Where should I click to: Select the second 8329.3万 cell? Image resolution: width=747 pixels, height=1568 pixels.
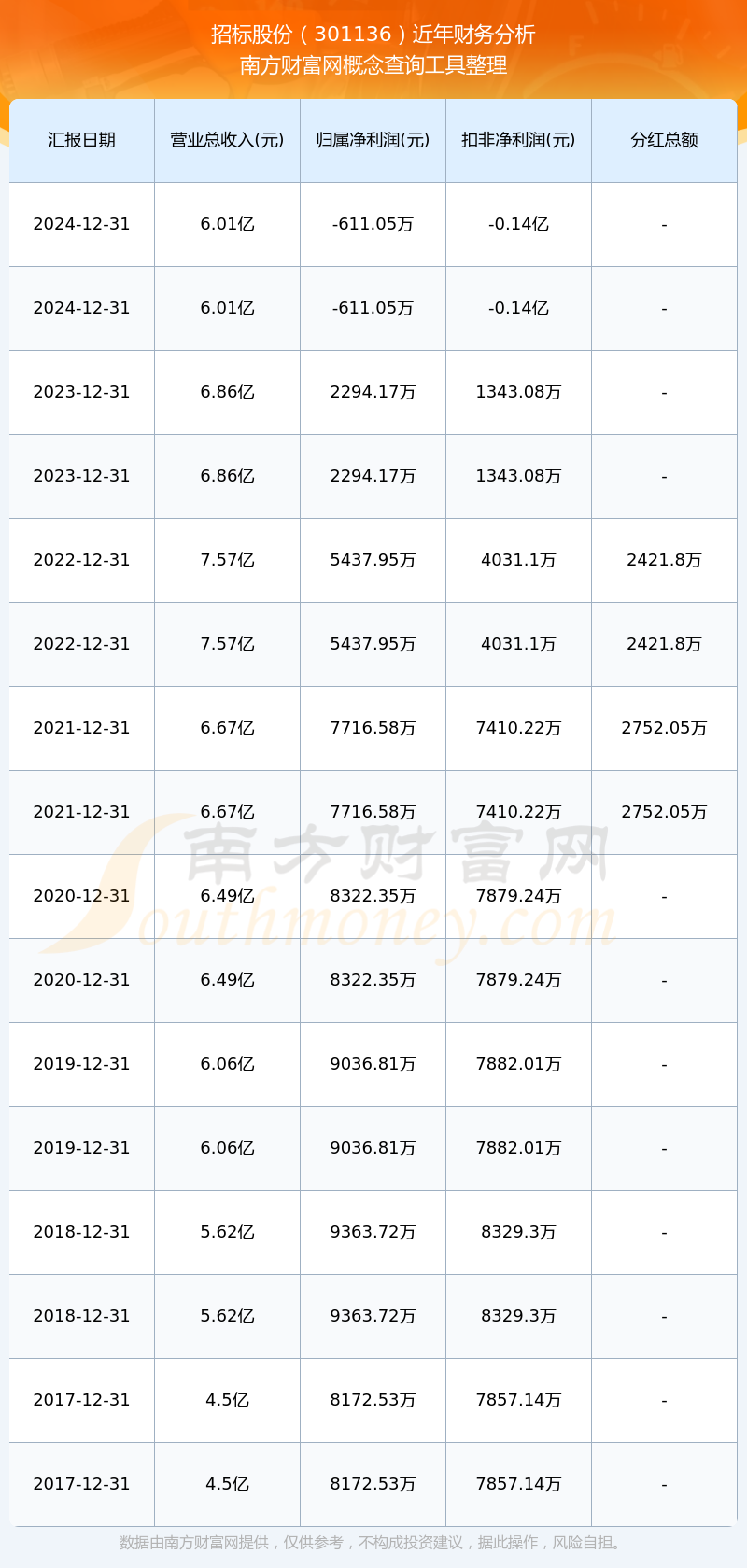(x=518, y=1316)
